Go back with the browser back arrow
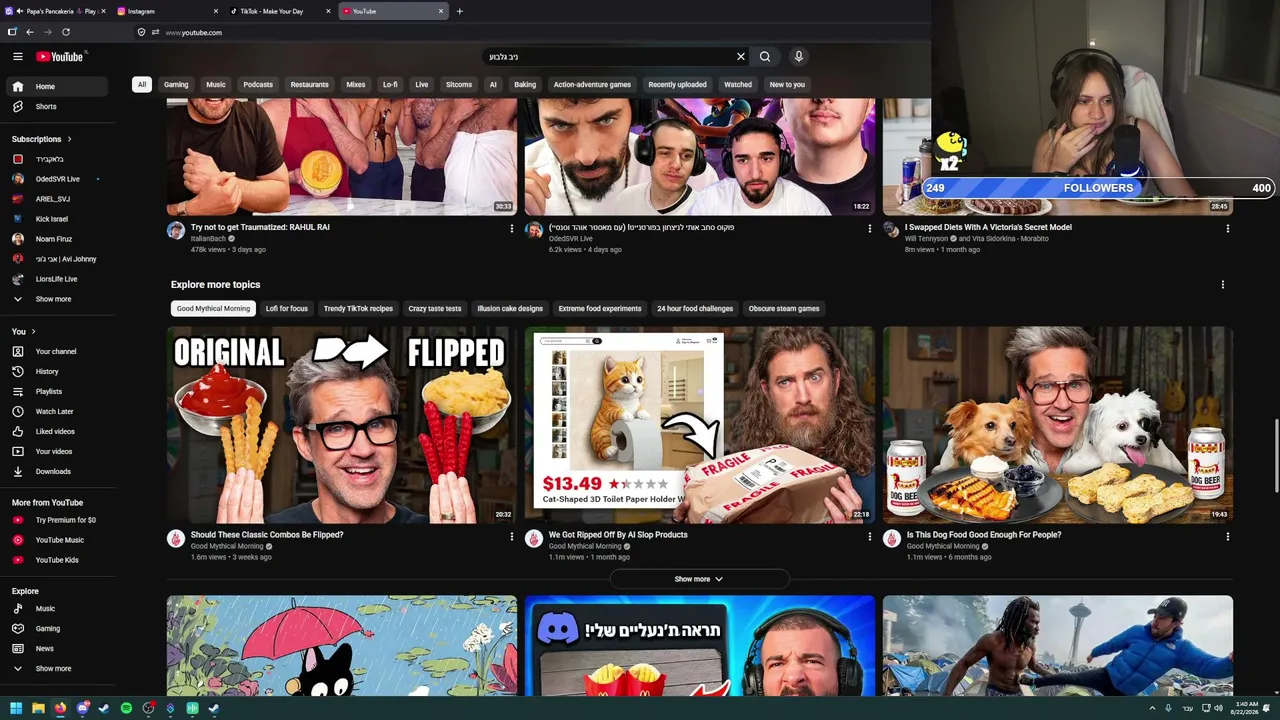The width and height of the screenshot is (1280, 720). (30, 32)
